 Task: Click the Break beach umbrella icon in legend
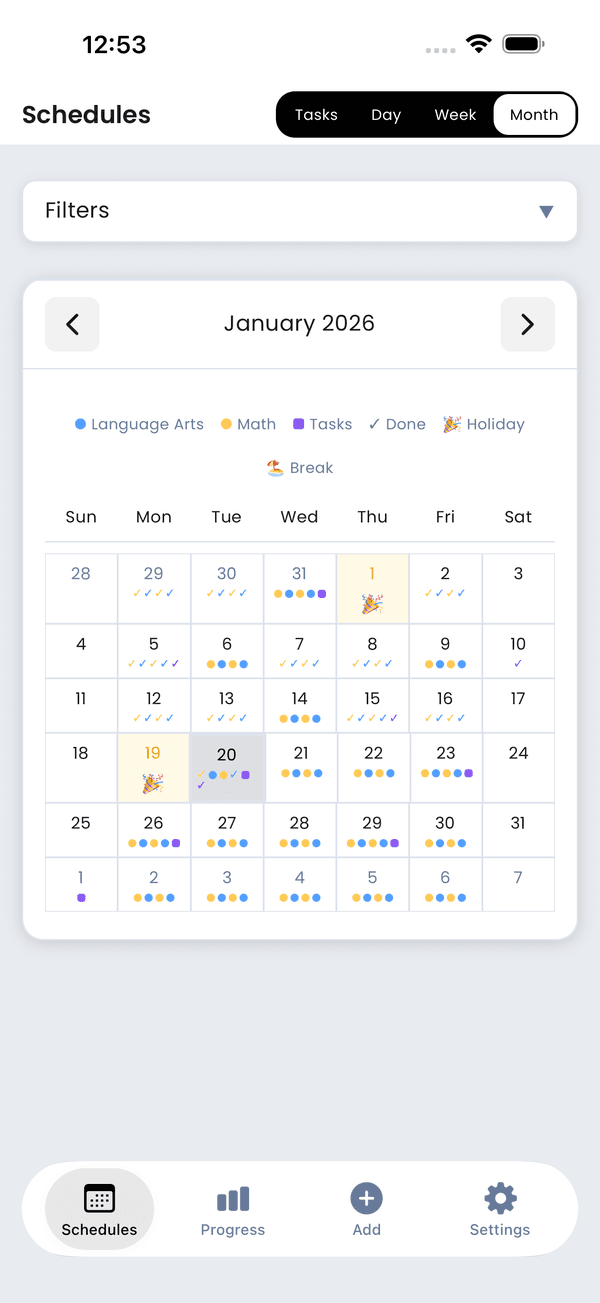click(x=273, y=467)
